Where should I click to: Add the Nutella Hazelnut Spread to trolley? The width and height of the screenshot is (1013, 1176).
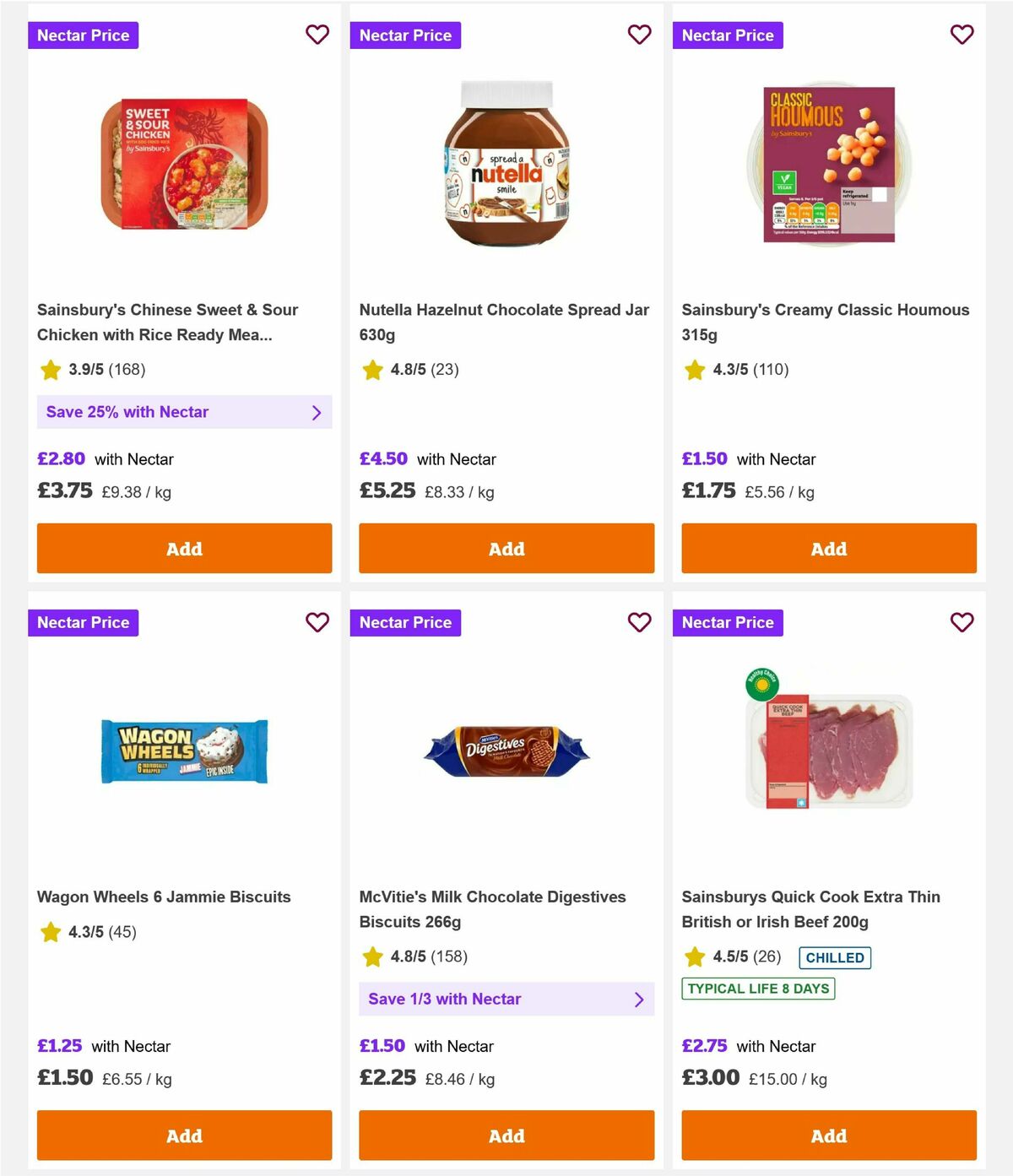click(506, 548)
